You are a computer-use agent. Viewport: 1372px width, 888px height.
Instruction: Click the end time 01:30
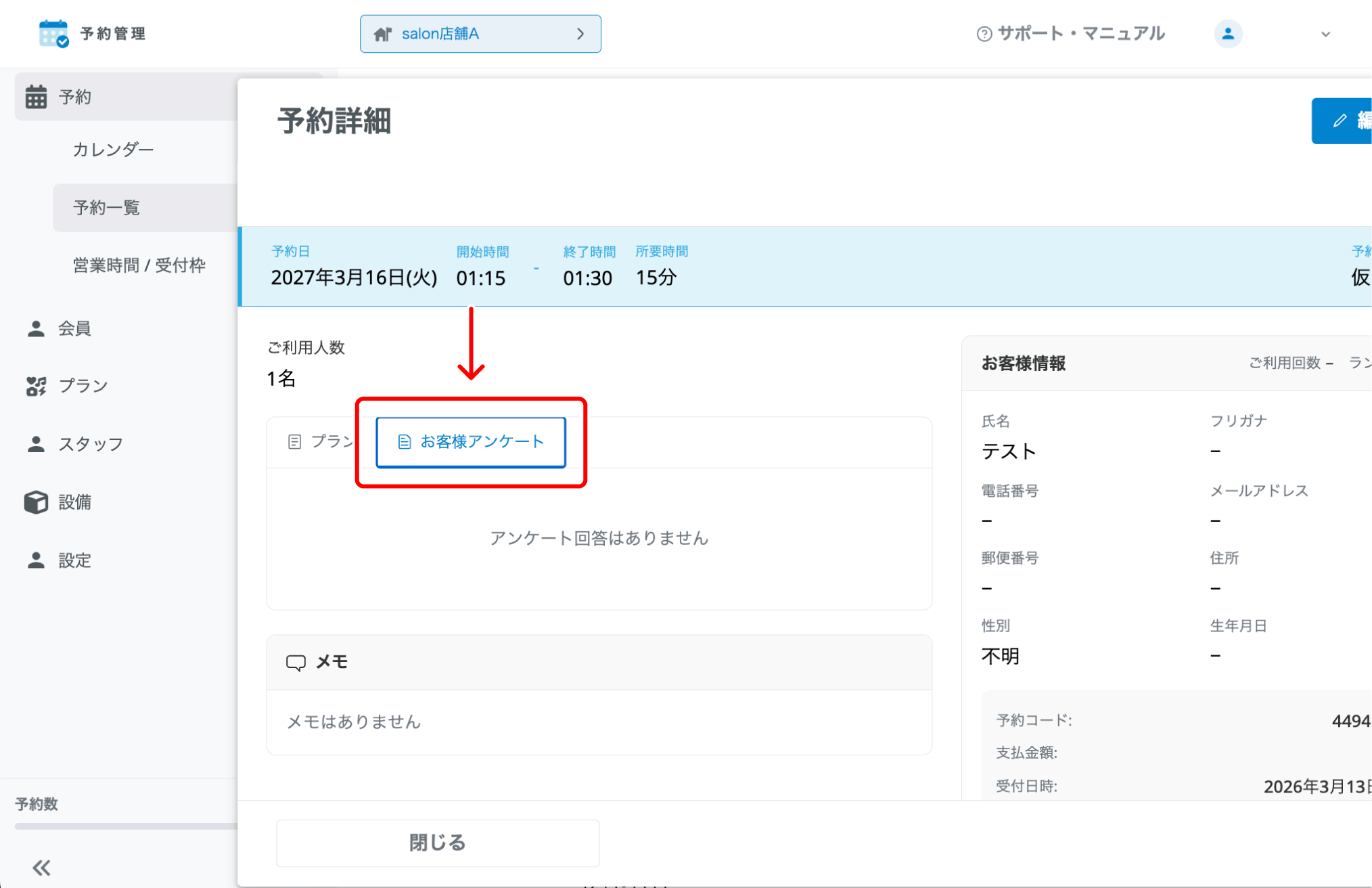(x=588, y=278)
